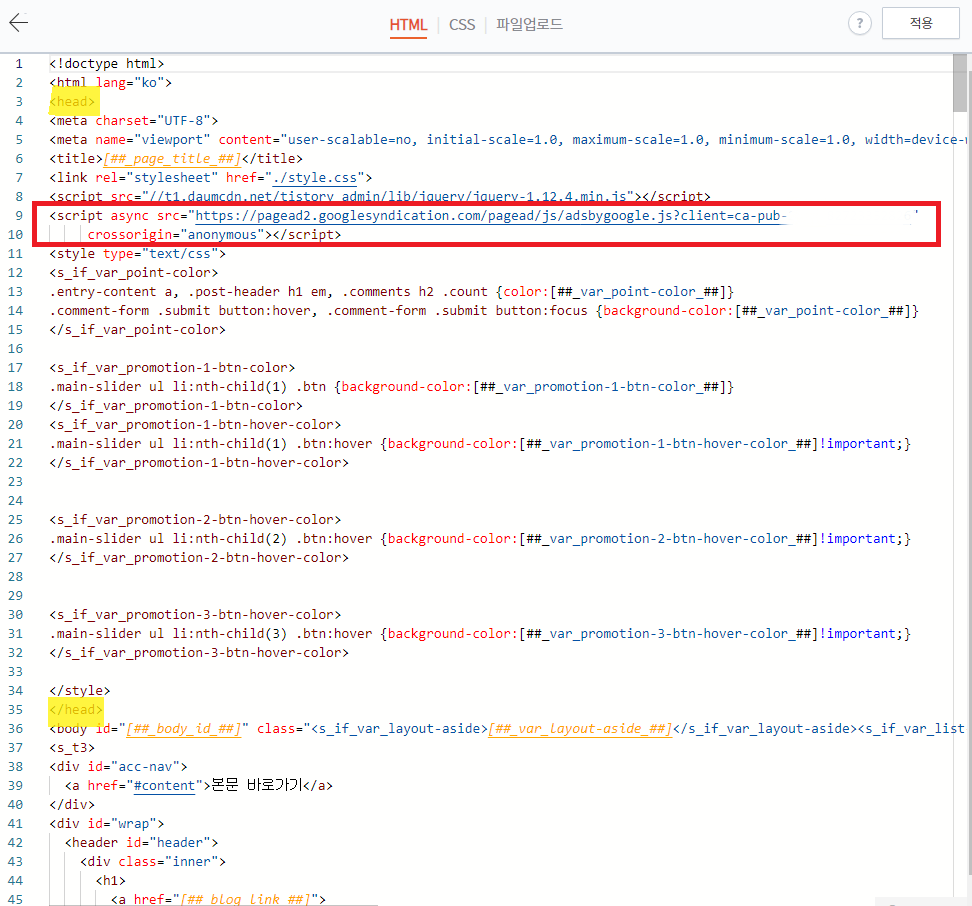
Task: Click the <div id="wrap"> line
Action: click(x=107, y=824)
